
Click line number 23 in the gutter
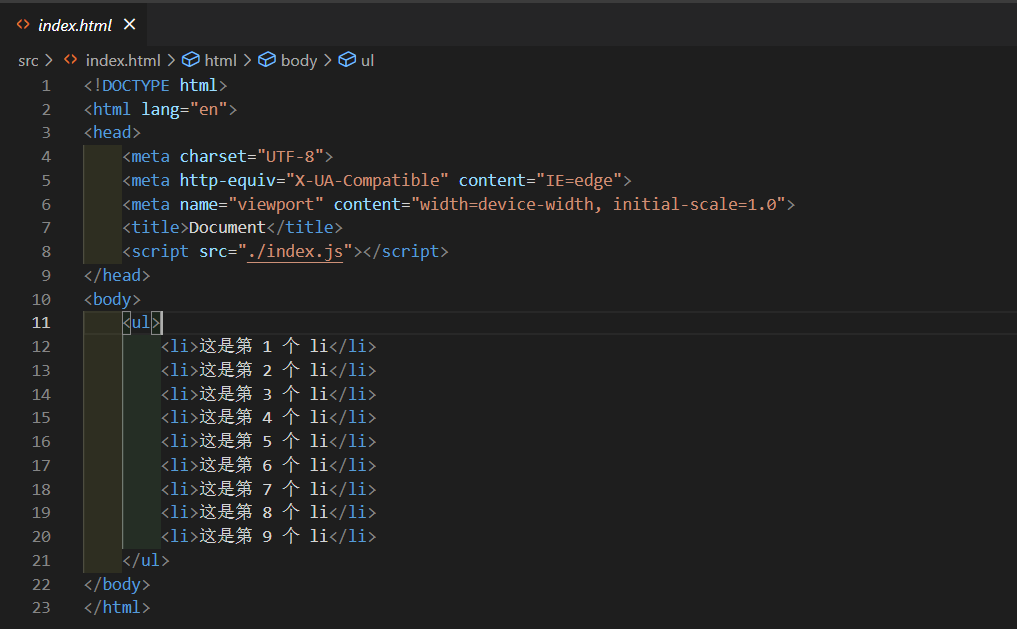point(41,608)
